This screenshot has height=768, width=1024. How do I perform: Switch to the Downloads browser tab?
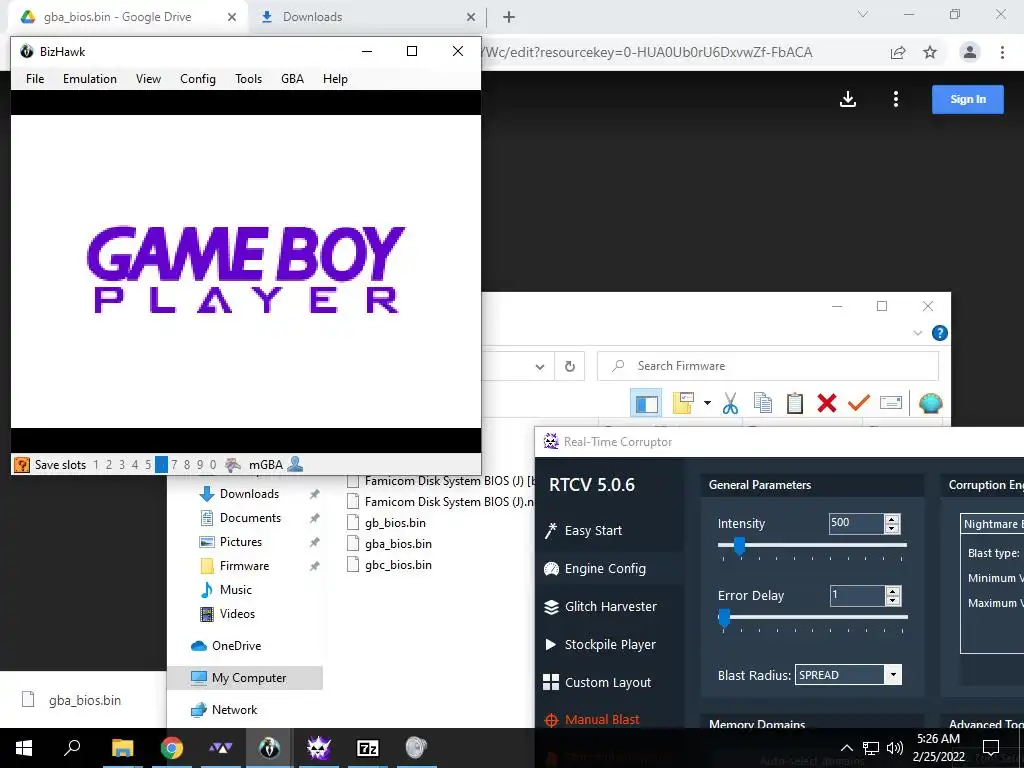[368, 17]
